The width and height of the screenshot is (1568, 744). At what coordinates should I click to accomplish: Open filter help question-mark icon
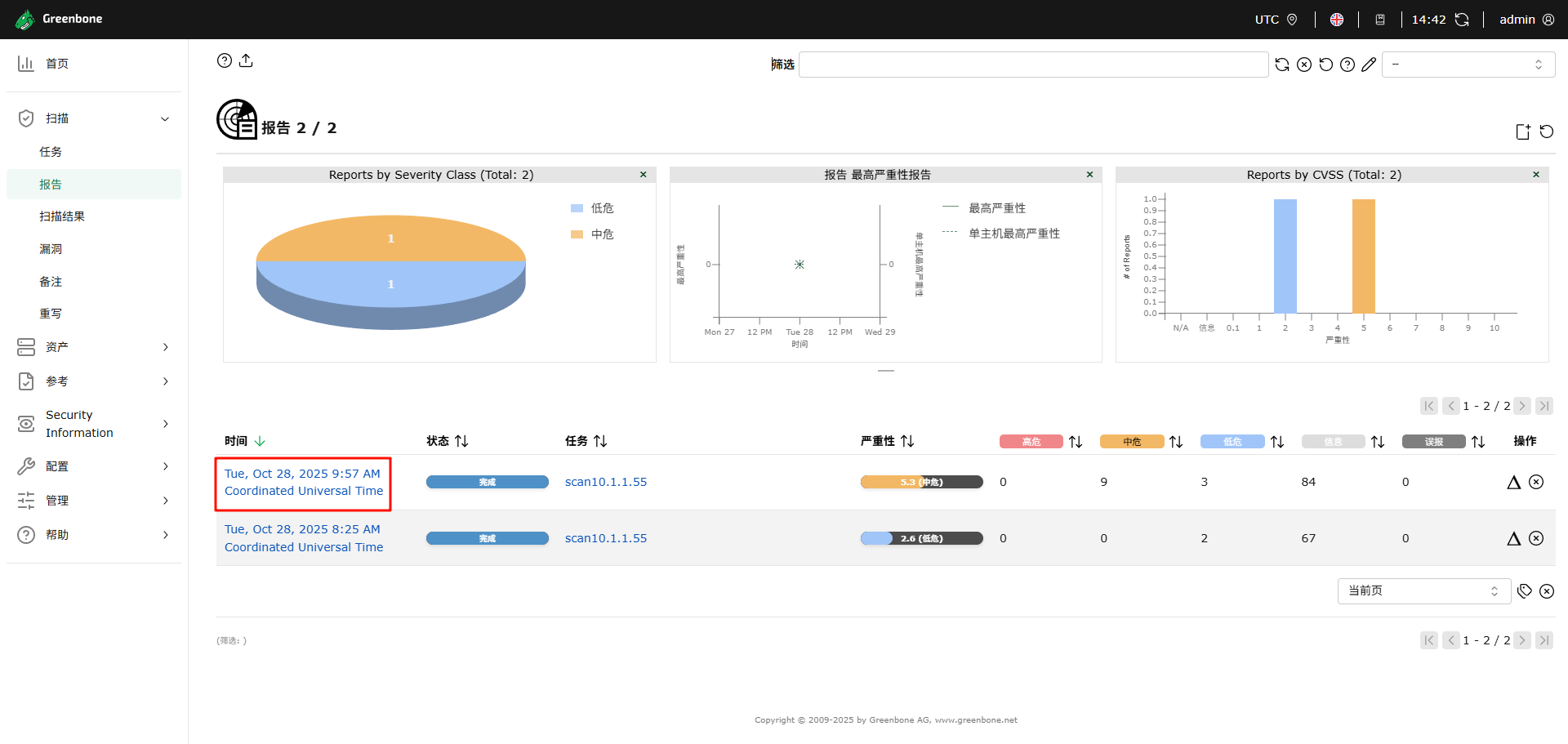click(x=1347, y=65)
